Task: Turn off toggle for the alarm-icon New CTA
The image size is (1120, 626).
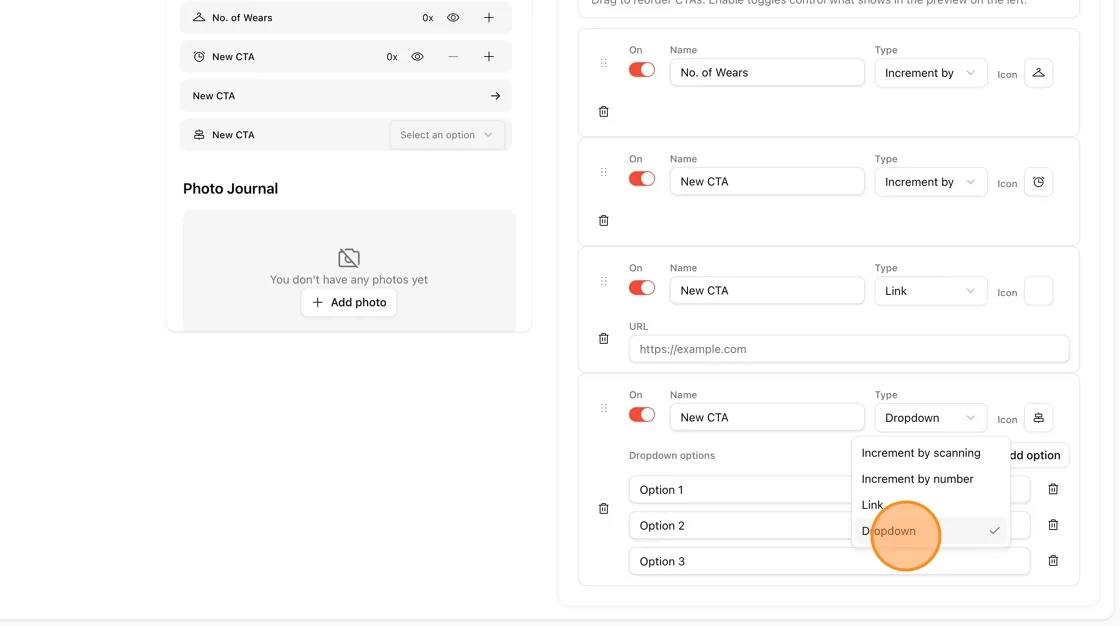Action: tap(641, 179)
